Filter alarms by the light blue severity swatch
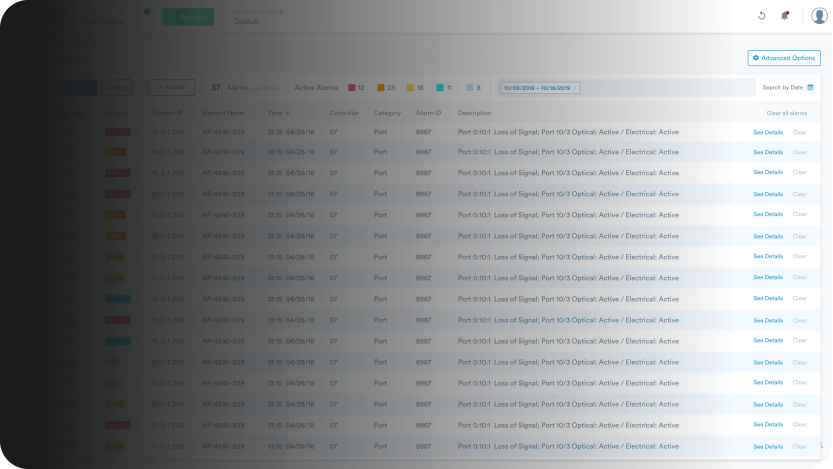This screenshot has width=833, height=469. tap(469, 88)
